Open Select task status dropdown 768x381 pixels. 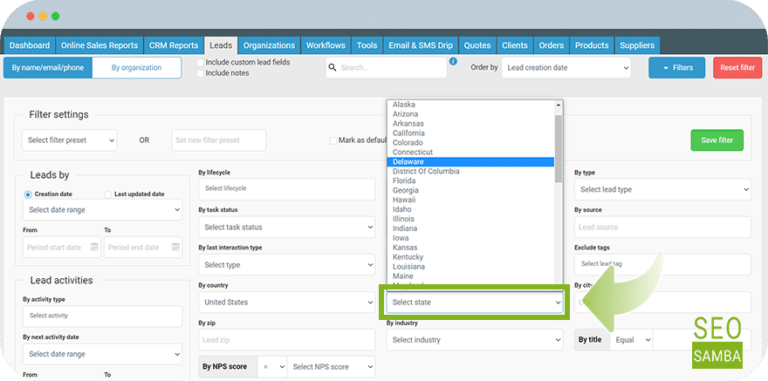coord(287,227)
